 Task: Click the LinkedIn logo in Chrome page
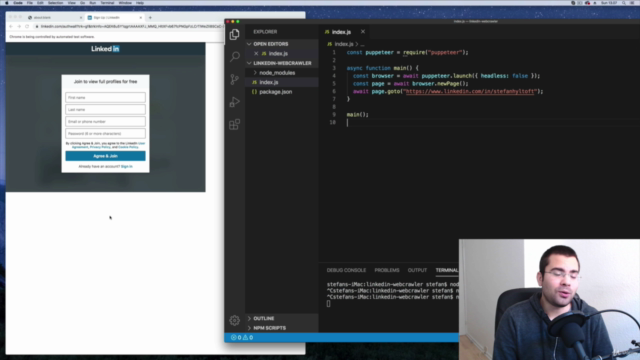tap(105, 49)
